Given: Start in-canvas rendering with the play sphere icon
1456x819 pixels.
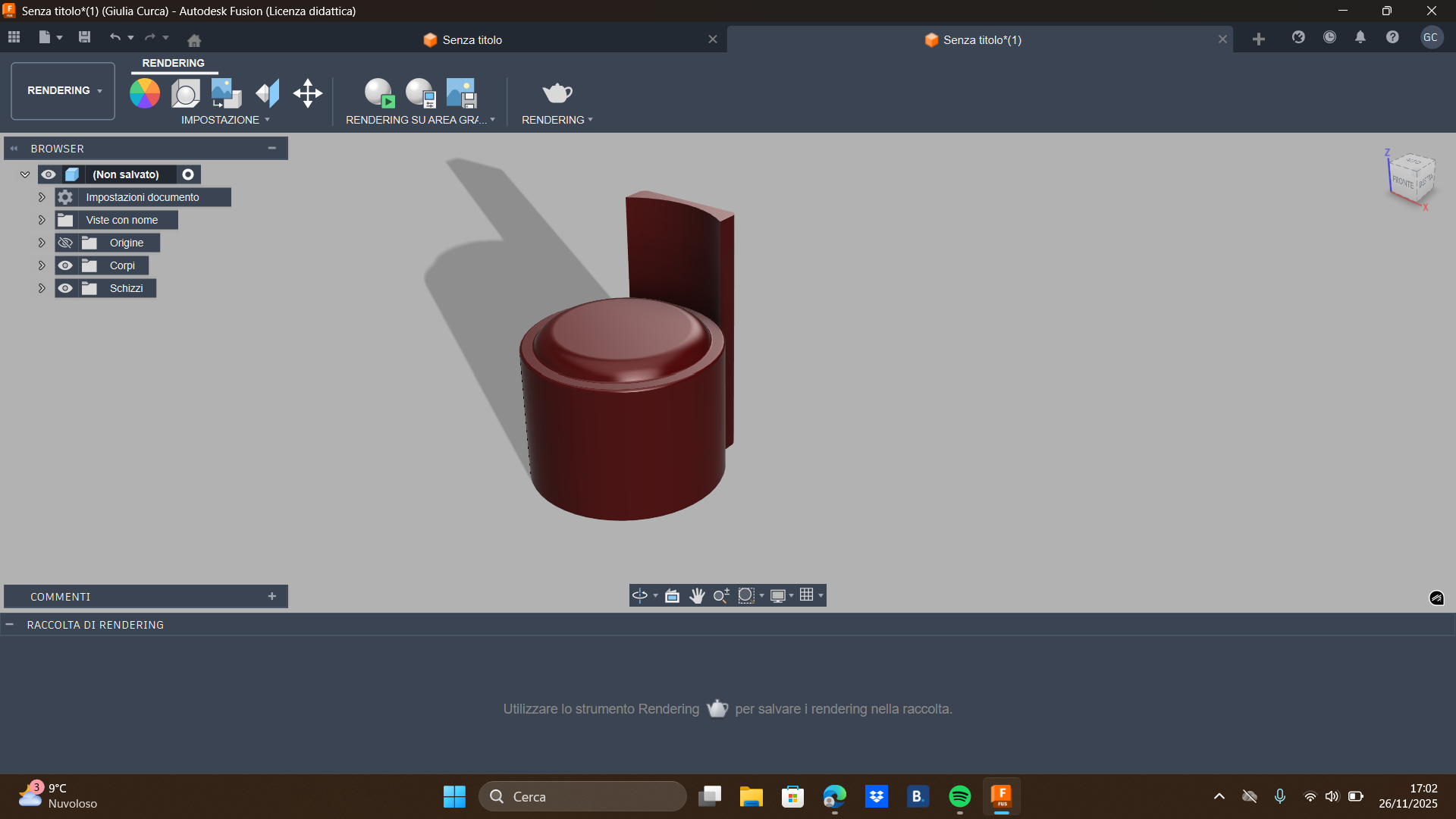Looking at the screenshot, I should 378,91.
